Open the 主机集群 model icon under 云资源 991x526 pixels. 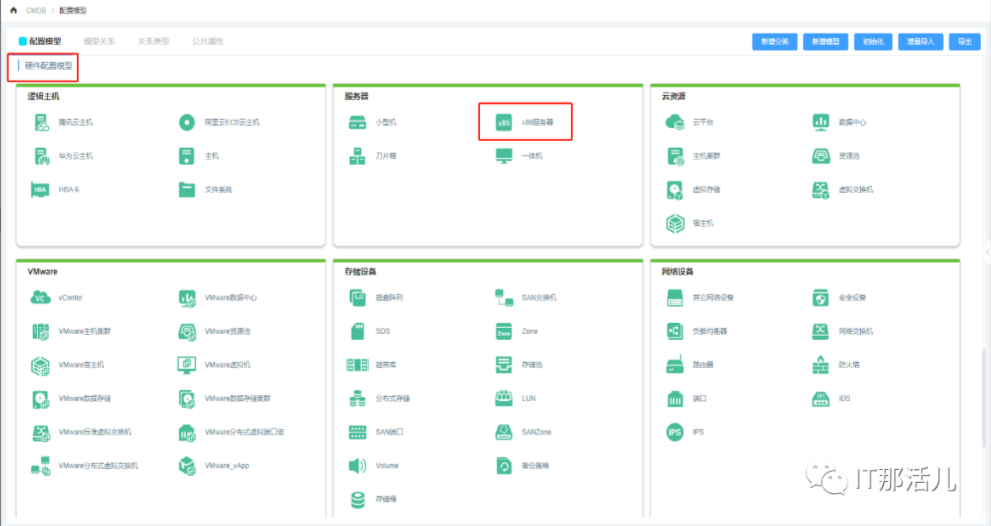676,156
